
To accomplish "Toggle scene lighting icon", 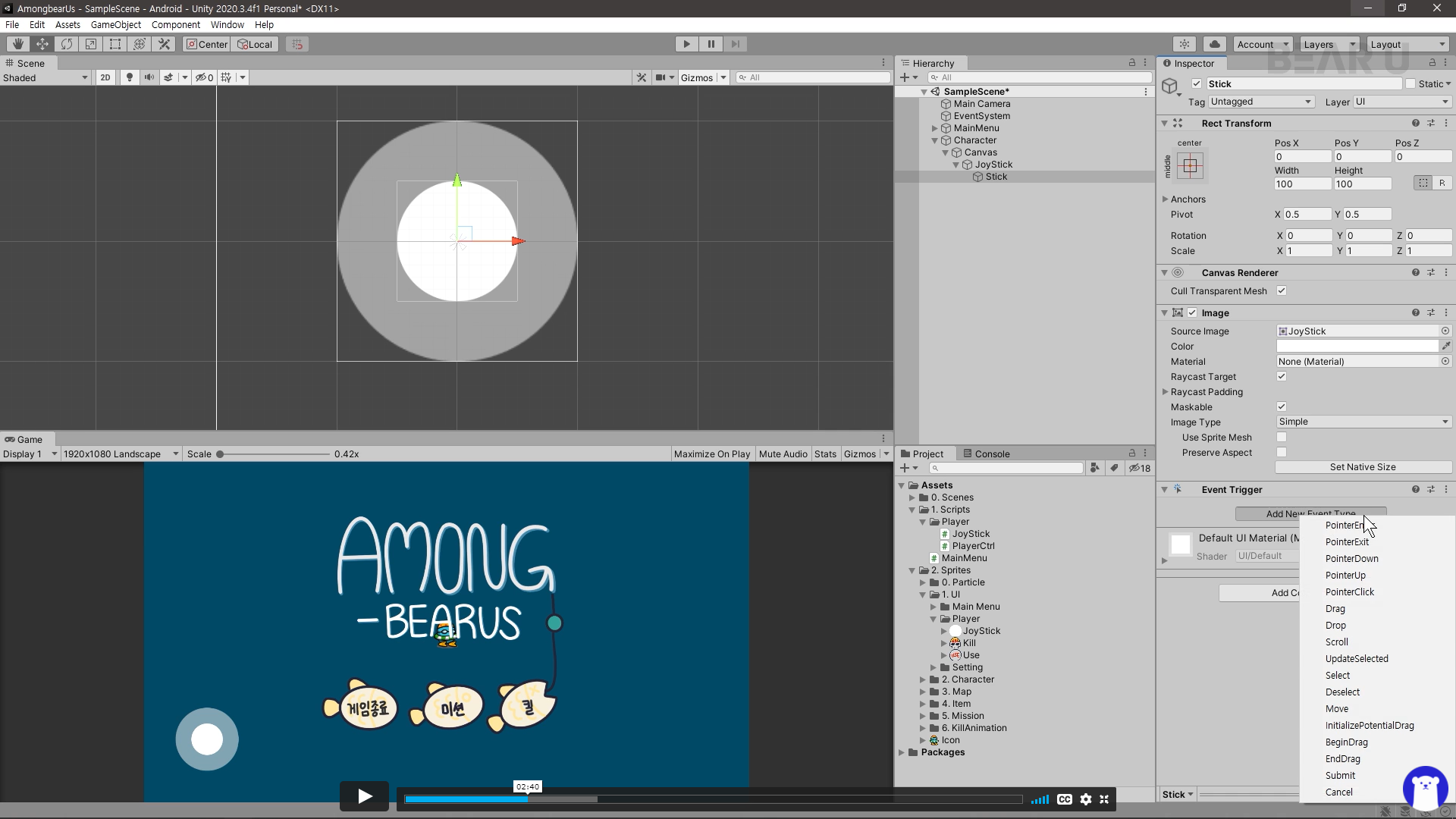I will tap(130, 77).
